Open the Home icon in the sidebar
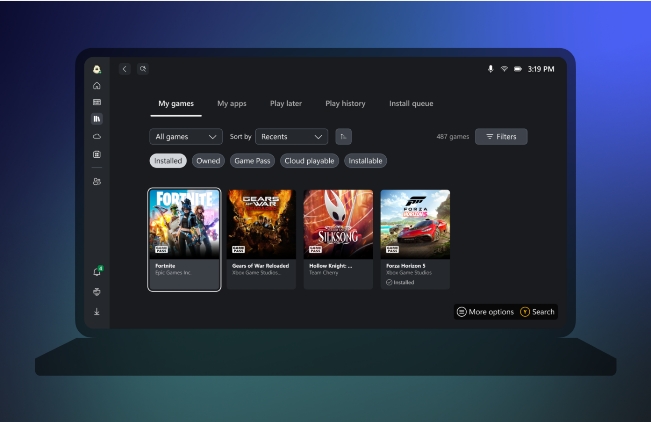 click(97, 86)
